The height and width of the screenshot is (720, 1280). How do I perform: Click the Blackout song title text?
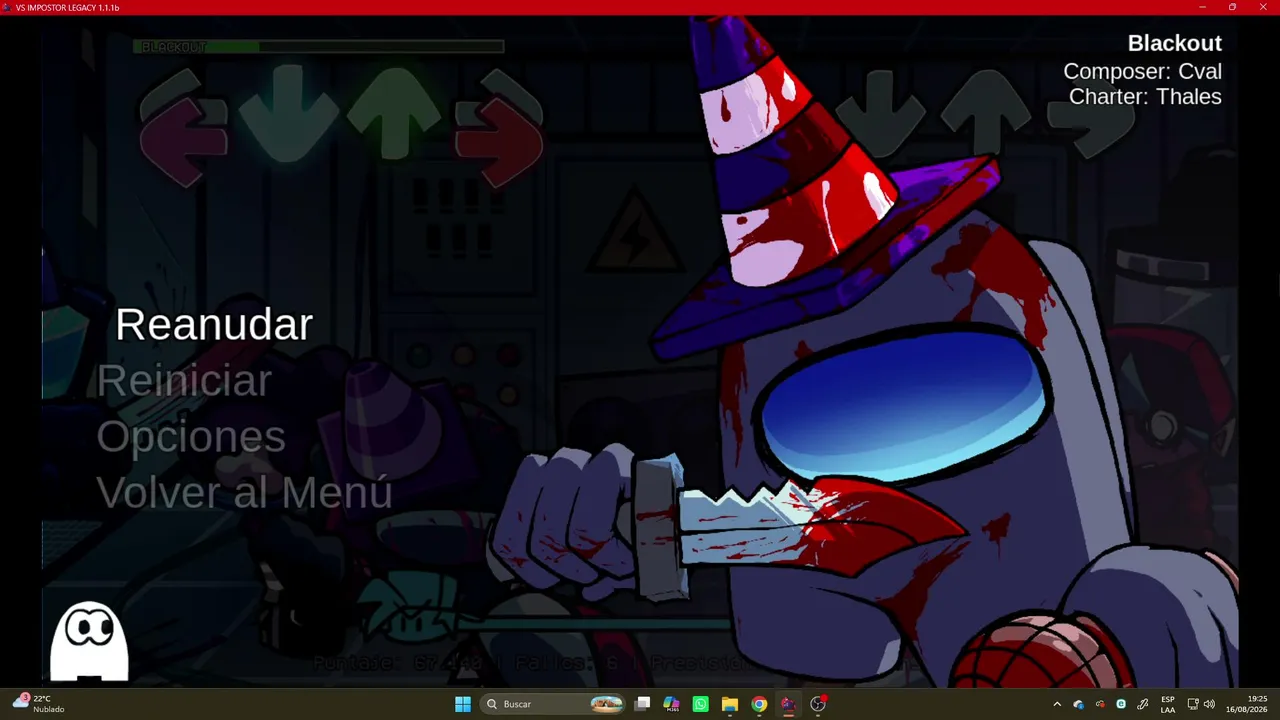(1175, 43)
